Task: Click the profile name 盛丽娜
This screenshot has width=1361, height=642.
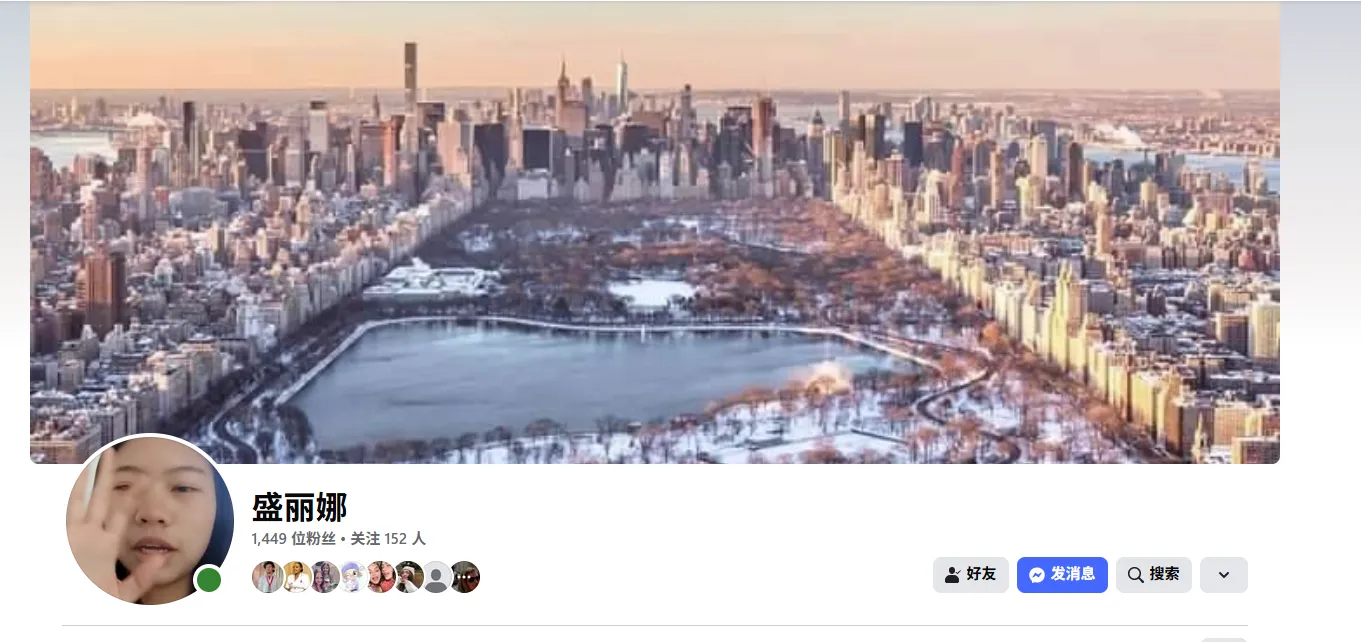Action: tap(299, 508)
